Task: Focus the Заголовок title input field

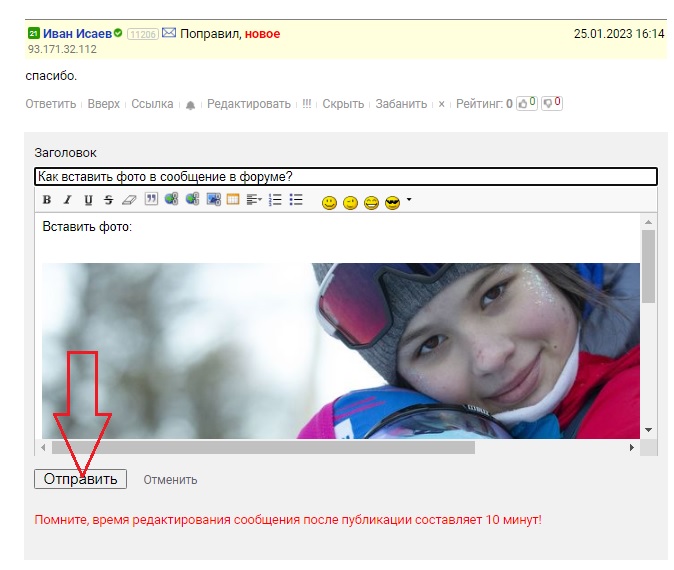Action: [x=346, y=177]
